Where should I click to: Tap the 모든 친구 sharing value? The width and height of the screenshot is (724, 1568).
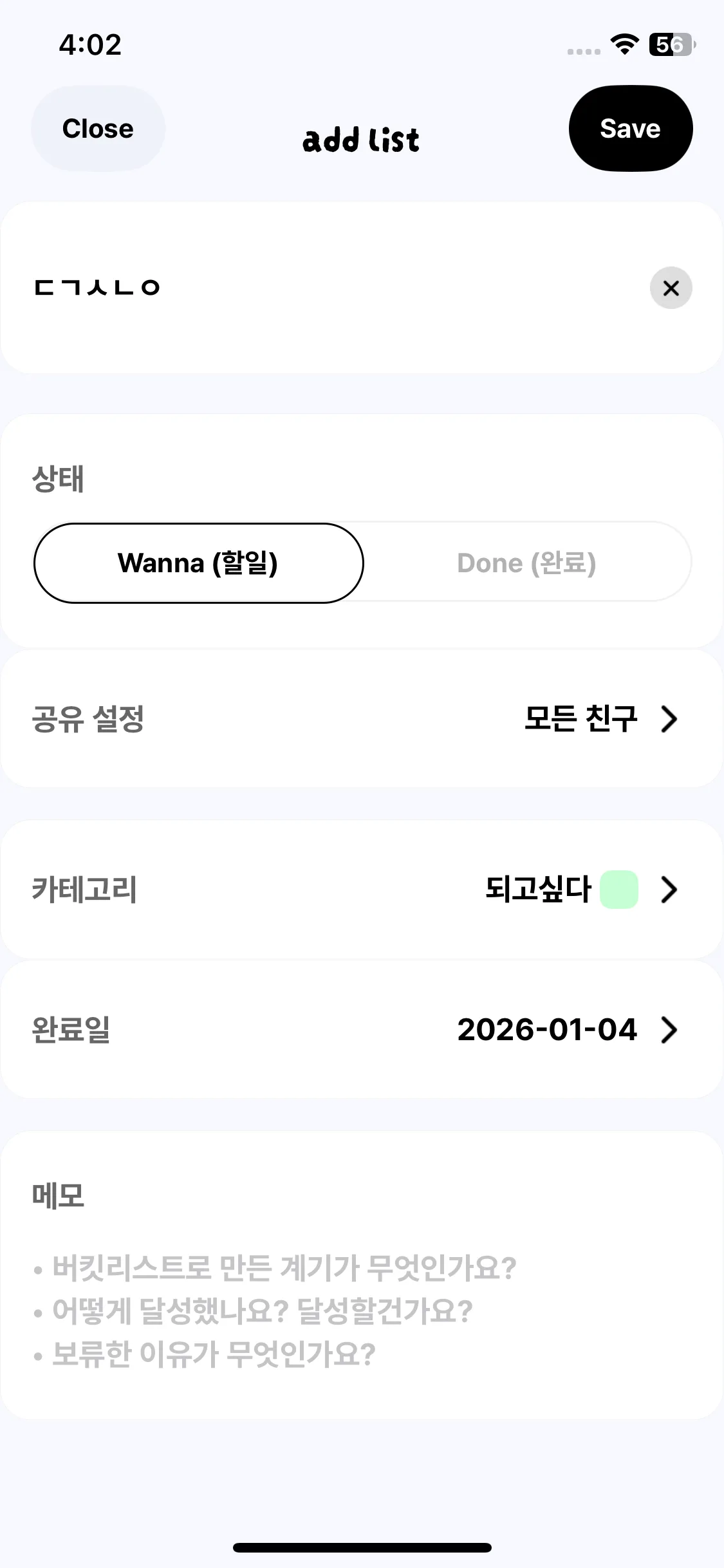(580, 719)
